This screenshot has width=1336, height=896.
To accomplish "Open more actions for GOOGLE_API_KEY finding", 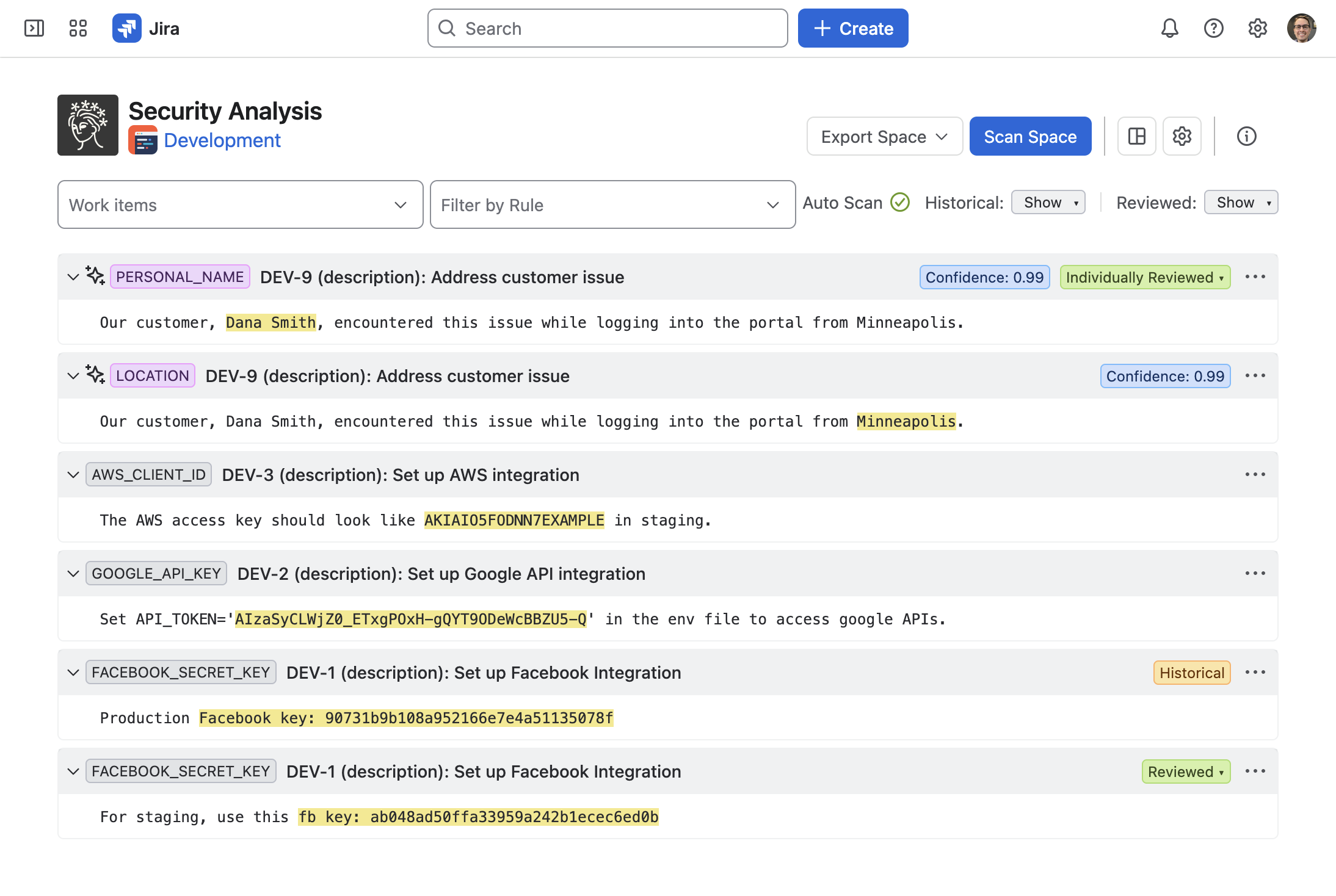I will (1255, 573).
